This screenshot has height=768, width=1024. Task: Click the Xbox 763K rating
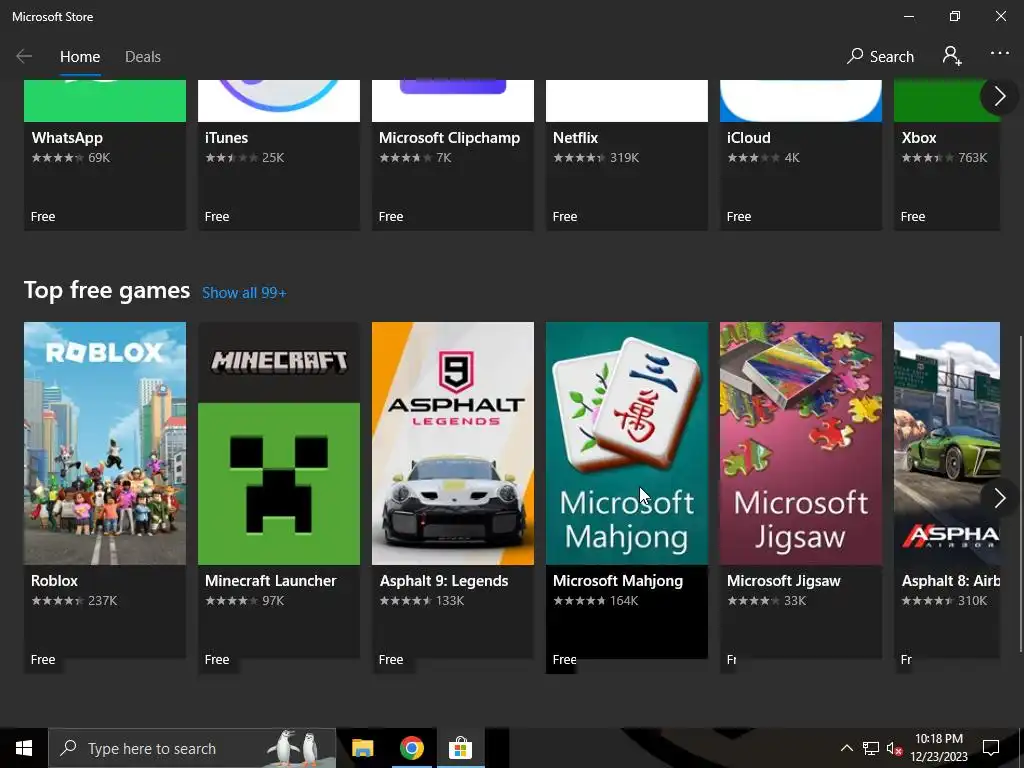[x=944, y=157]
